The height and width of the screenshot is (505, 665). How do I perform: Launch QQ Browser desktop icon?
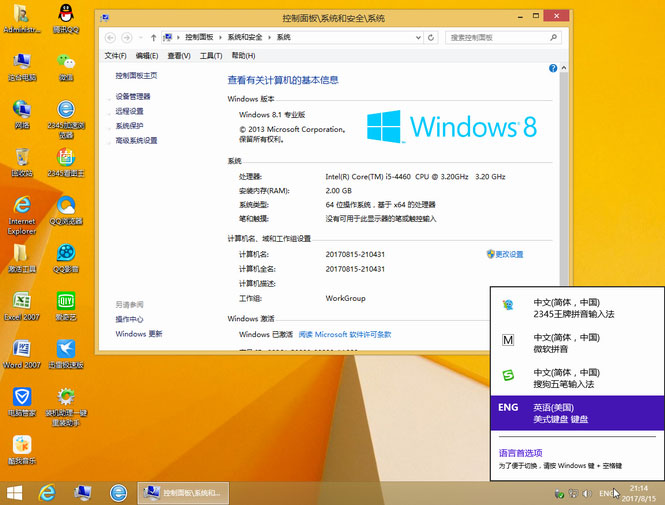[x=66, y=210]
